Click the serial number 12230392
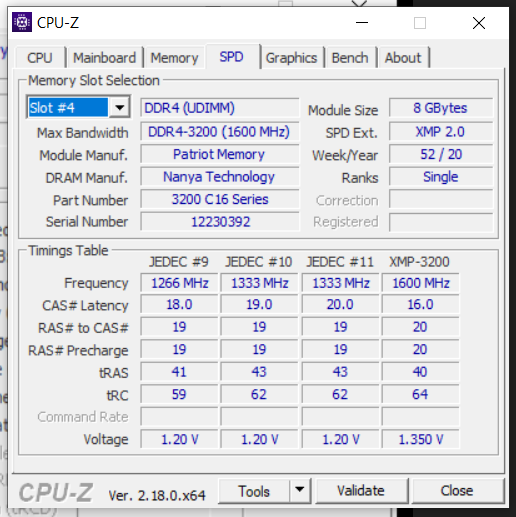 220,222
